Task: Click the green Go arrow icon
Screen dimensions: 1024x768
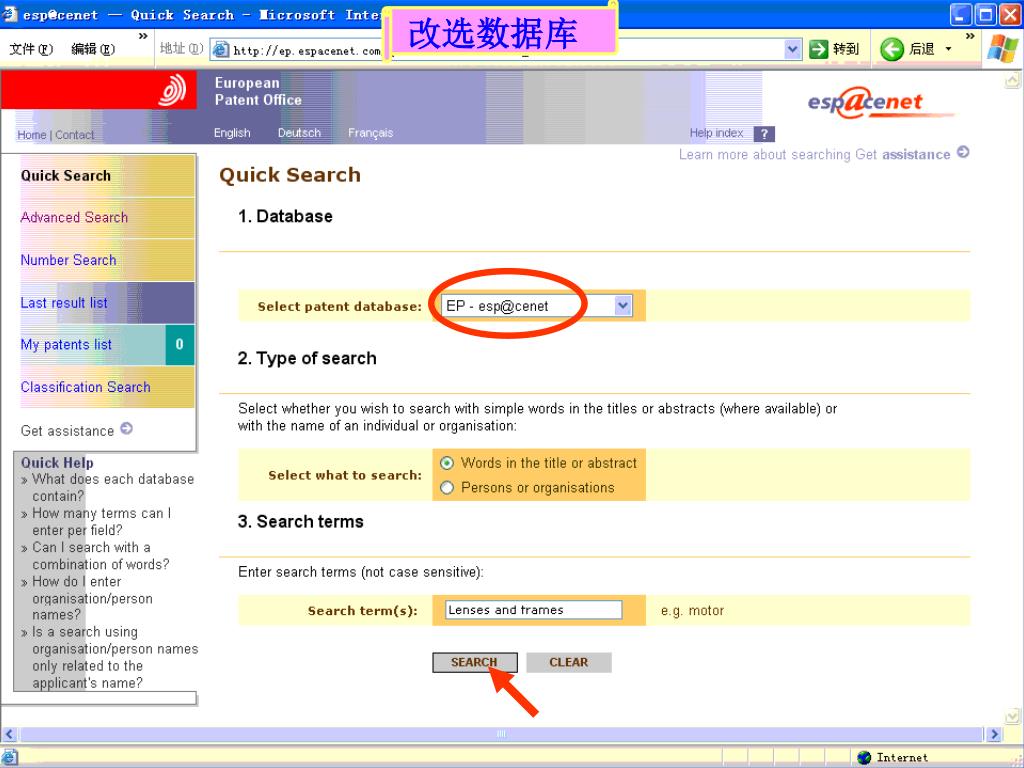Action: pyautogui.click(x=818, y=49)
